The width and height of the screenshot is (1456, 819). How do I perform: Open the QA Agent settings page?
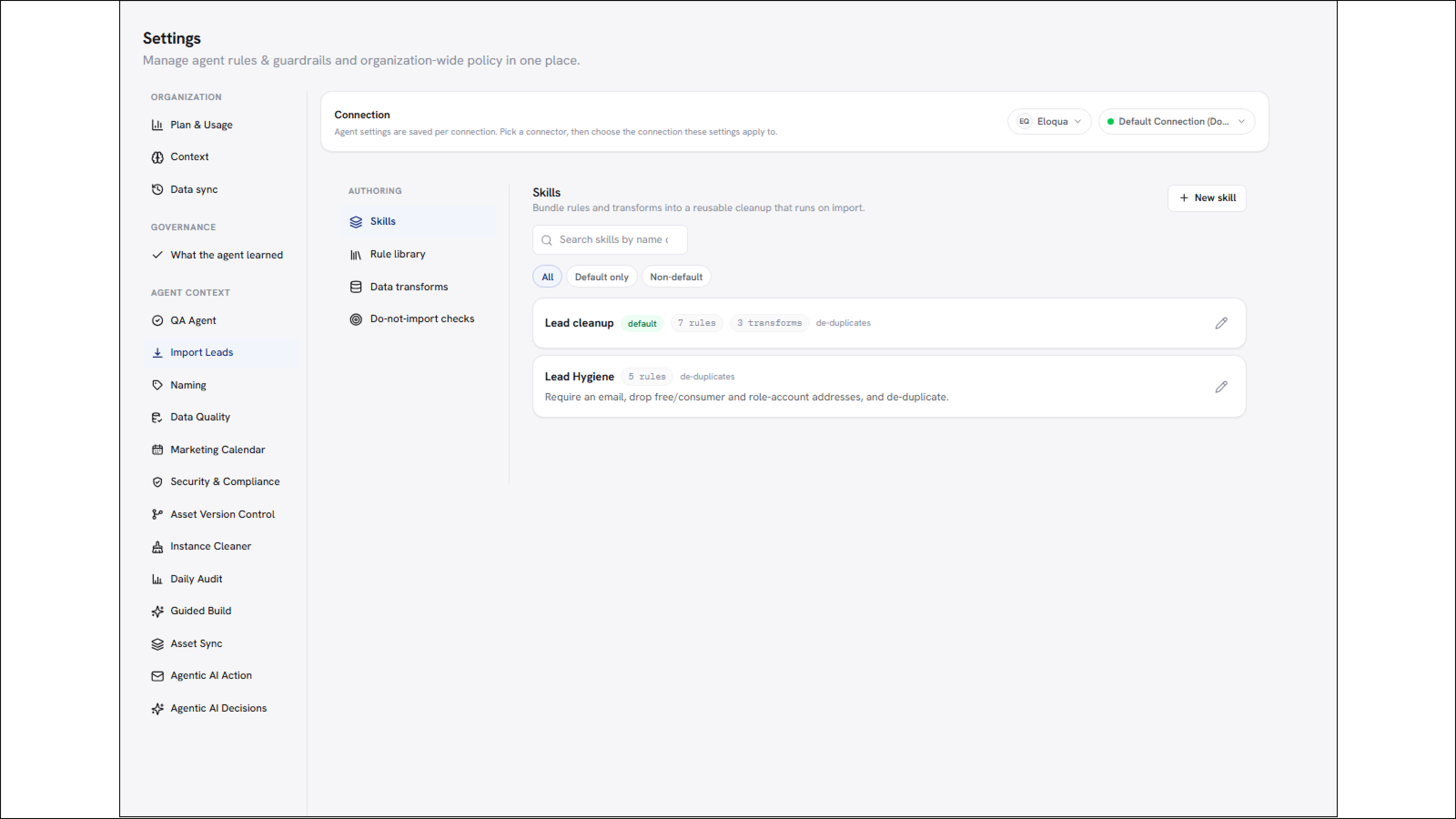[221, 320]
